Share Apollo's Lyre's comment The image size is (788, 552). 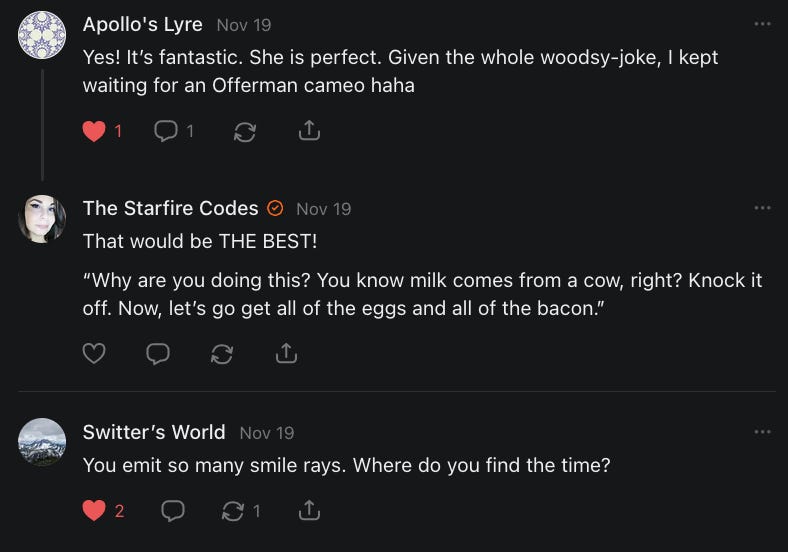310,131
